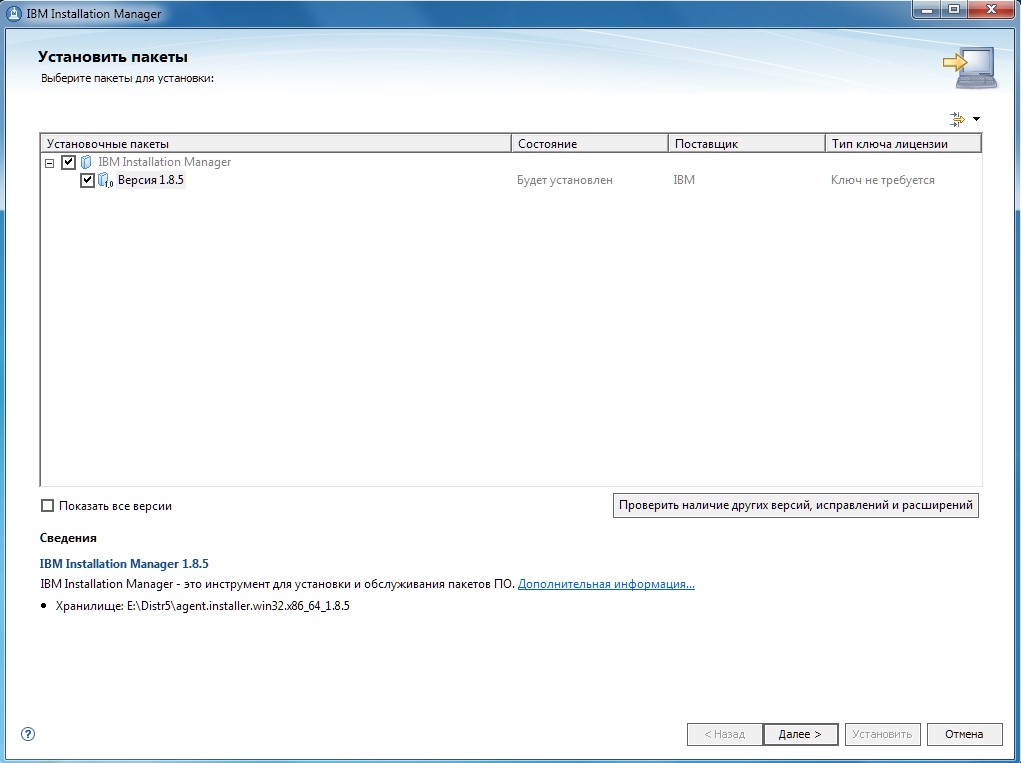Click the IBM Installation Manager 1.8.5 heading
The height and width of the screenshot is (763, 1021).
click(124, 564)
